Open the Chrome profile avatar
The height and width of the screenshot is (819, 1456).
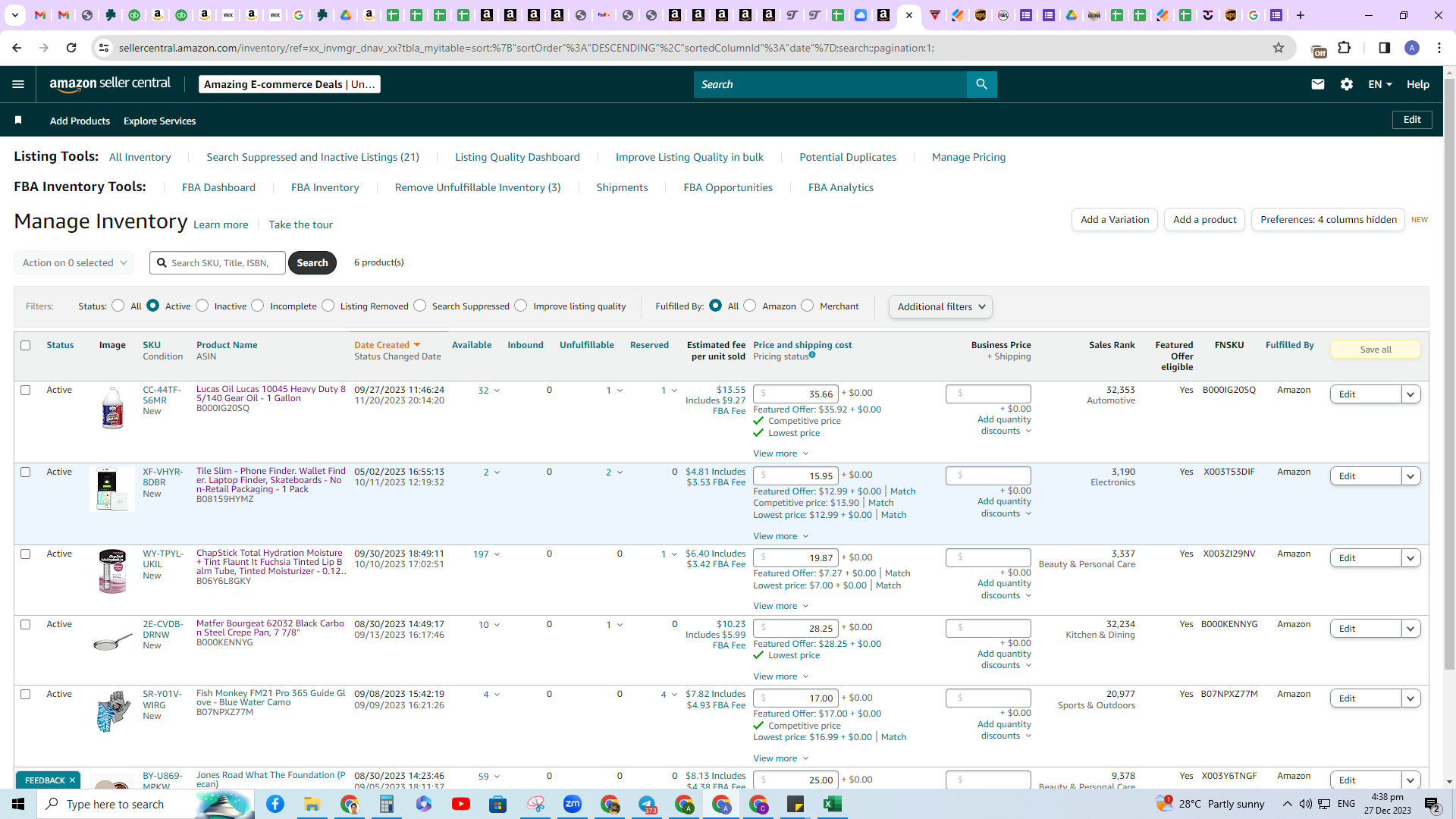click(1412, 48)
